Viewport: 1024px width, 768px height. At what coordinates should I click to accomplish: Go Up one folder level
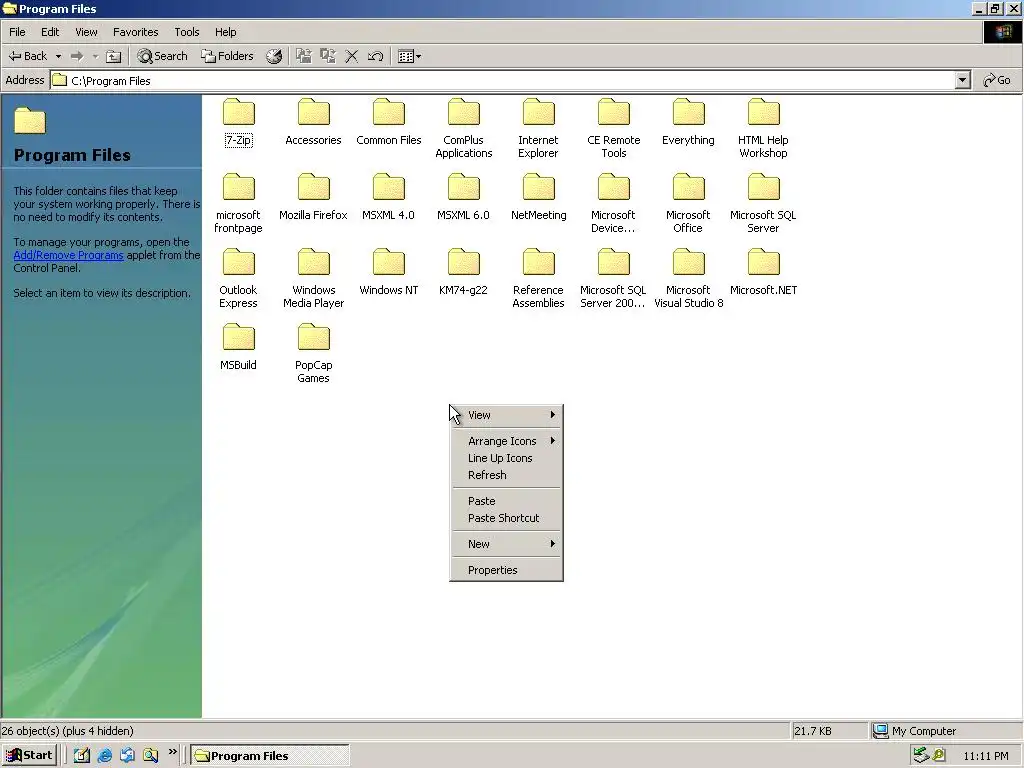114,56
